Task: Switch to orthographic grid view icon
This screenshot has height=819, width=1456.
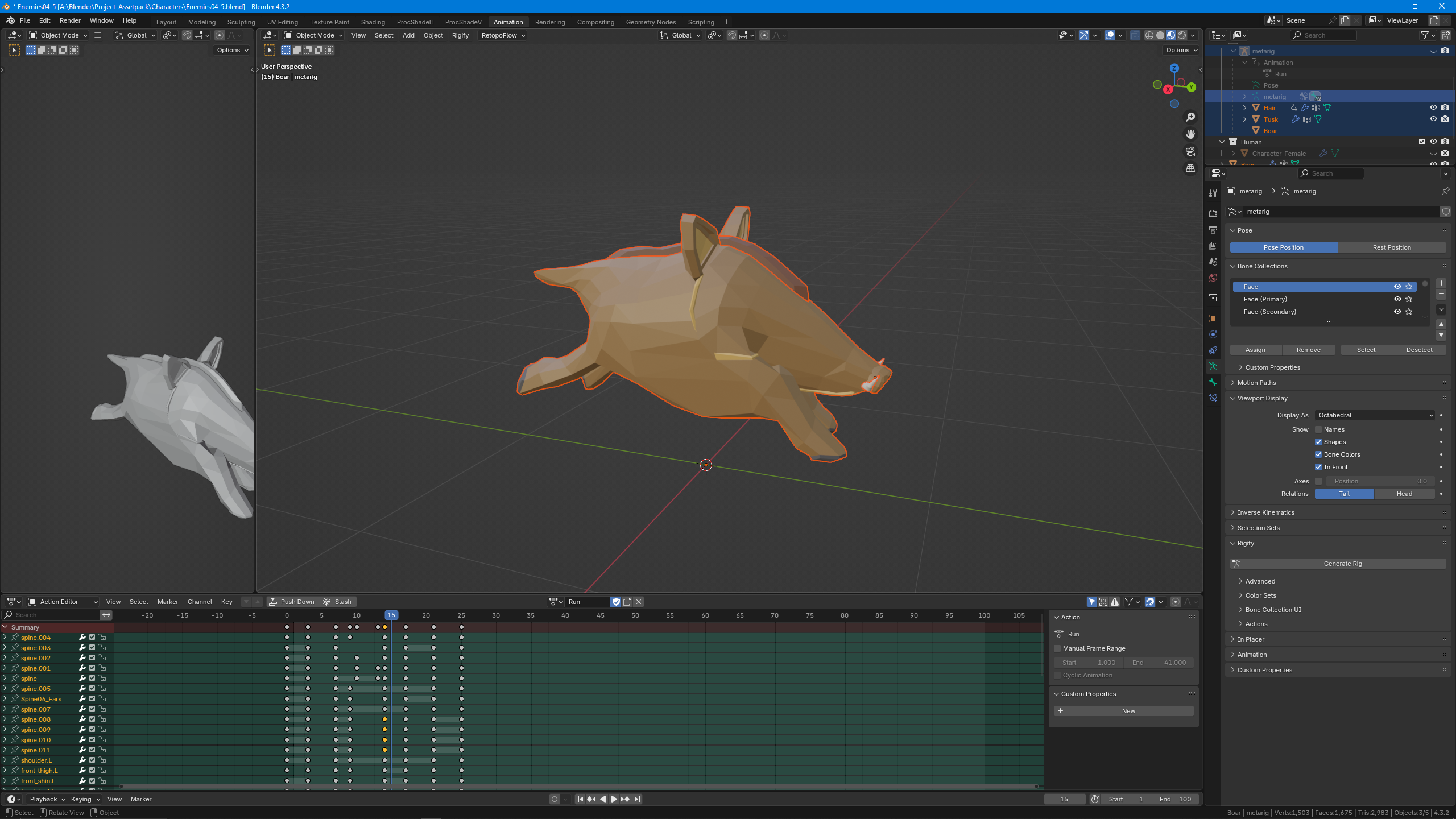Action: point(1190,168)
